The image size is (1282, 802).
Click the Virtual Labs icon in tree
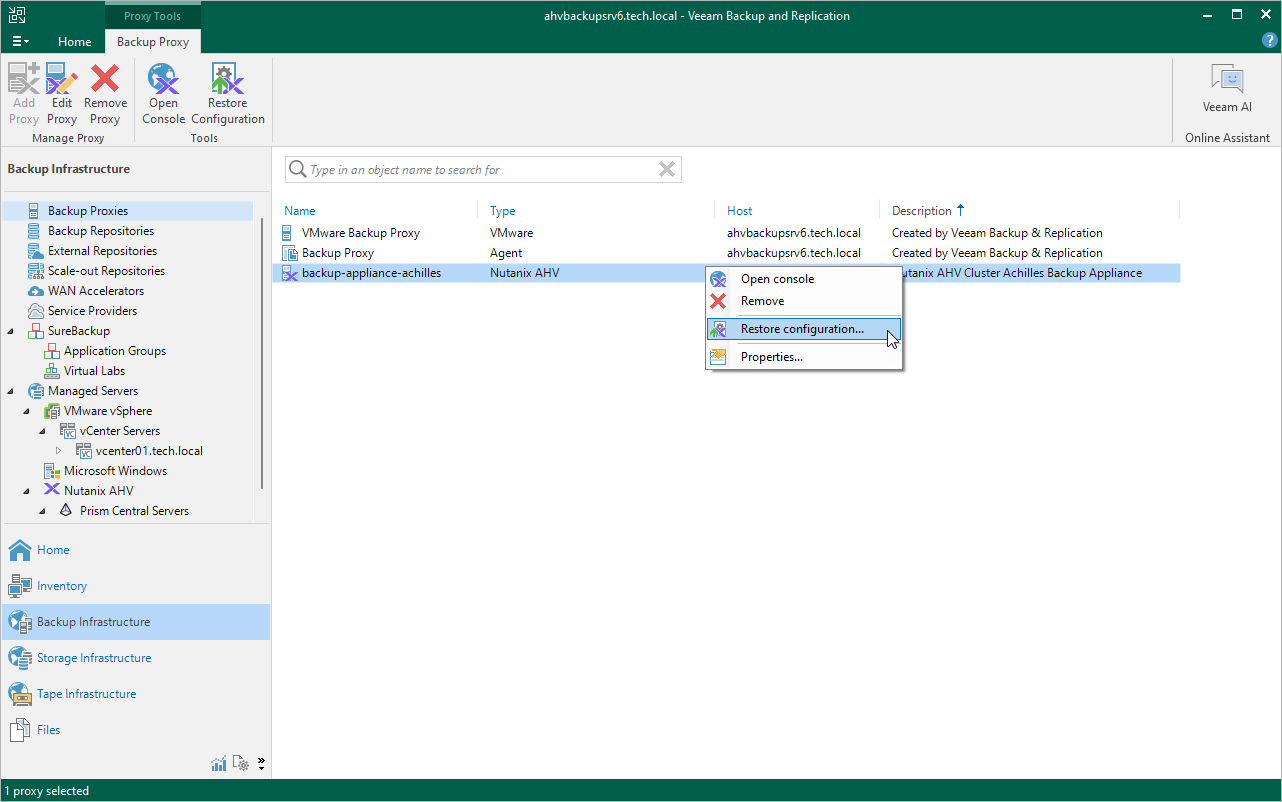point(52,371)
